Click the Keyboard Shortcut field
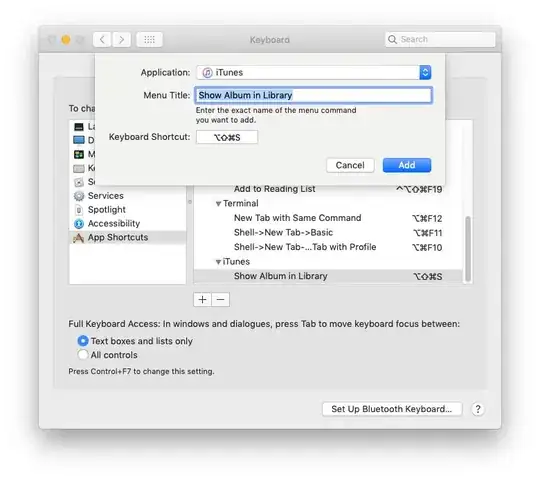 point(227,137)
